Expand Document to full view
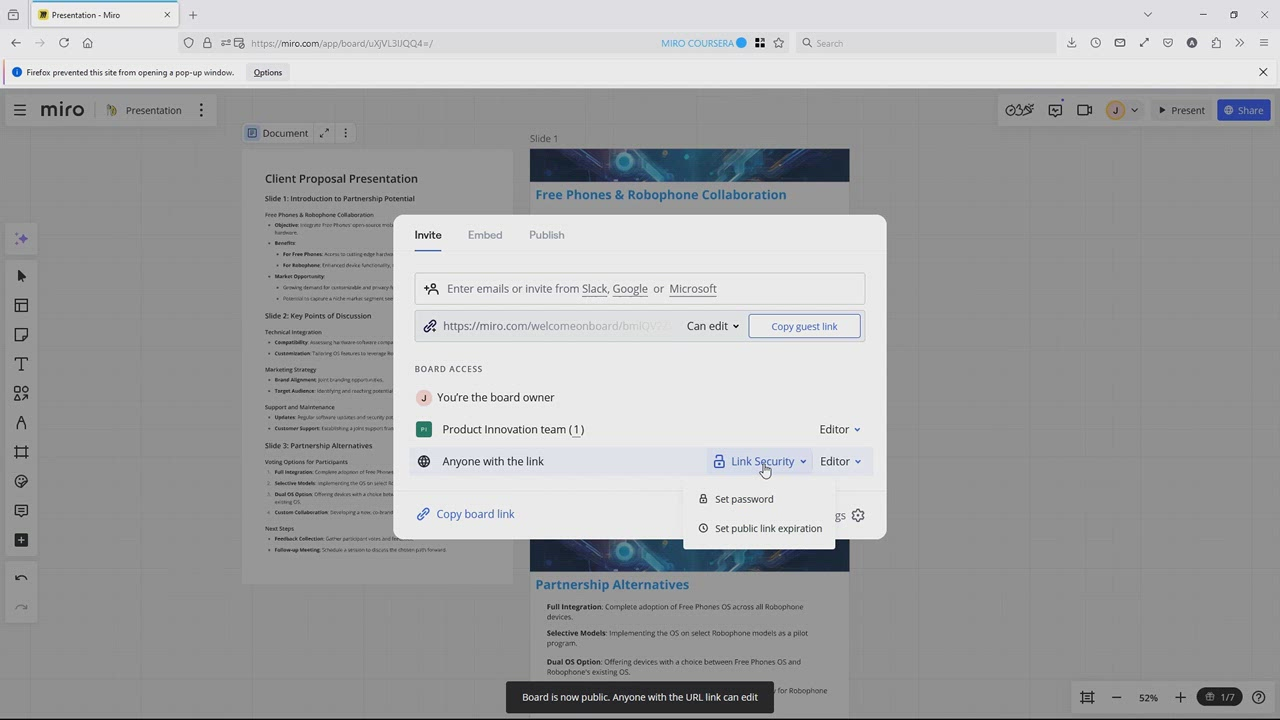The image size is (1280, 720). point(324,133)
